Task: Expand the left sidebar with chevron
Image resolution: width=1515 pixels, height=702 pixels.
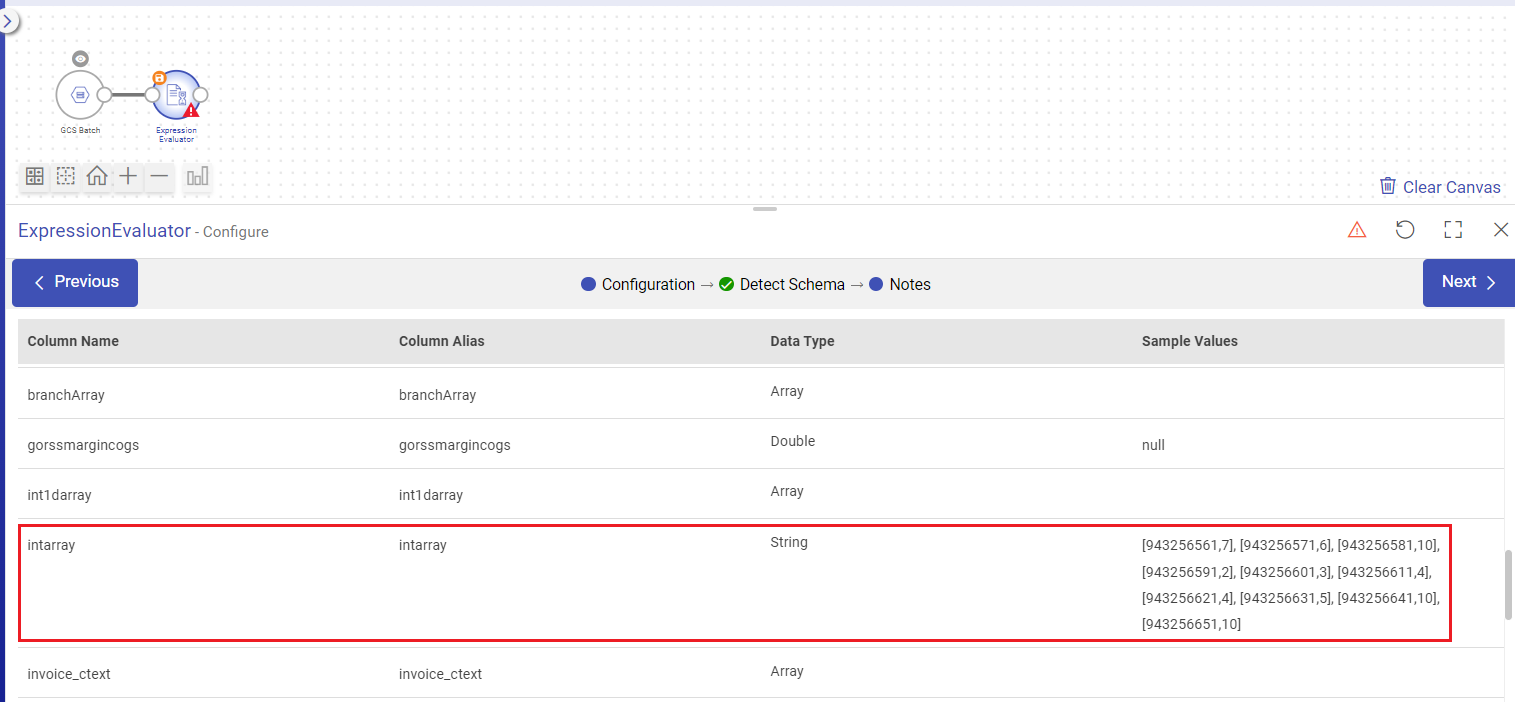Action: pos(8,19)
